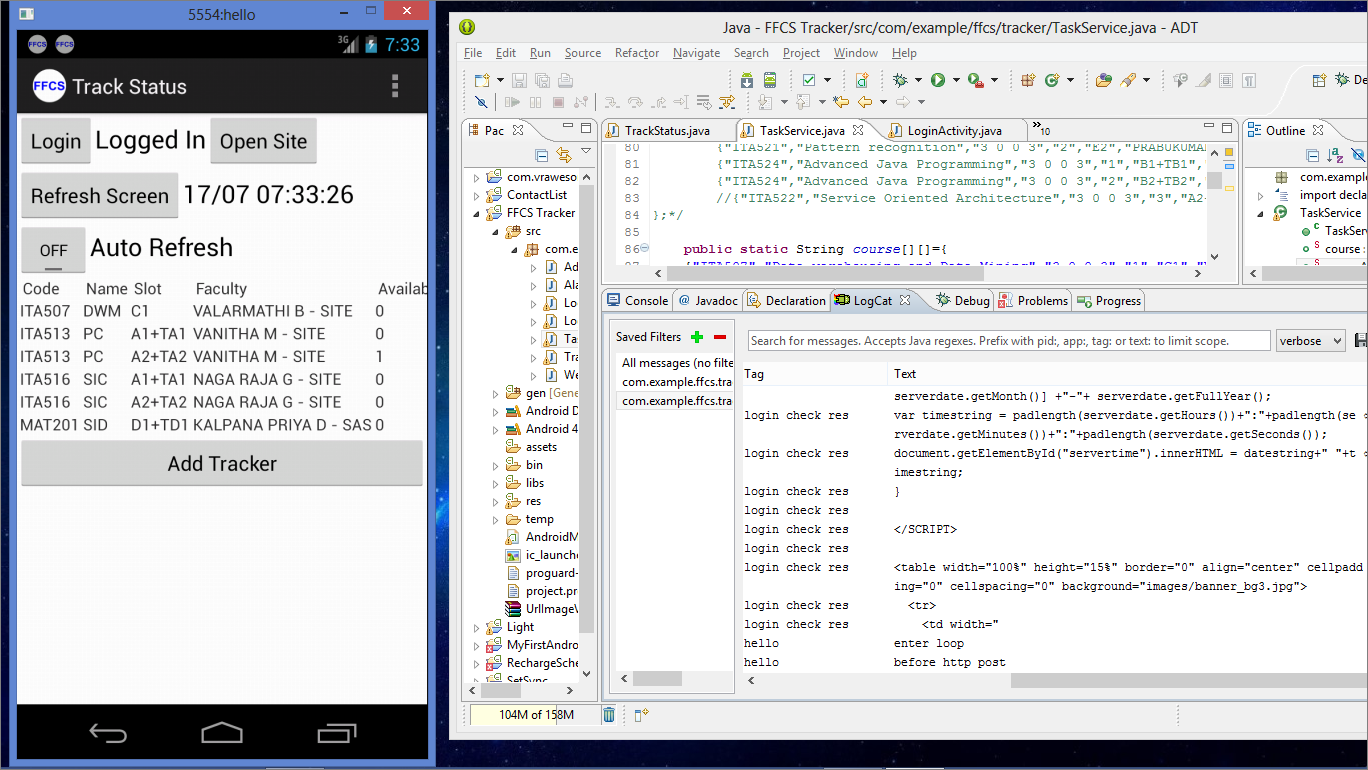
Task: Open the Android SDK Manager icon
Action: pyautogui.click(x=747, y=80)
